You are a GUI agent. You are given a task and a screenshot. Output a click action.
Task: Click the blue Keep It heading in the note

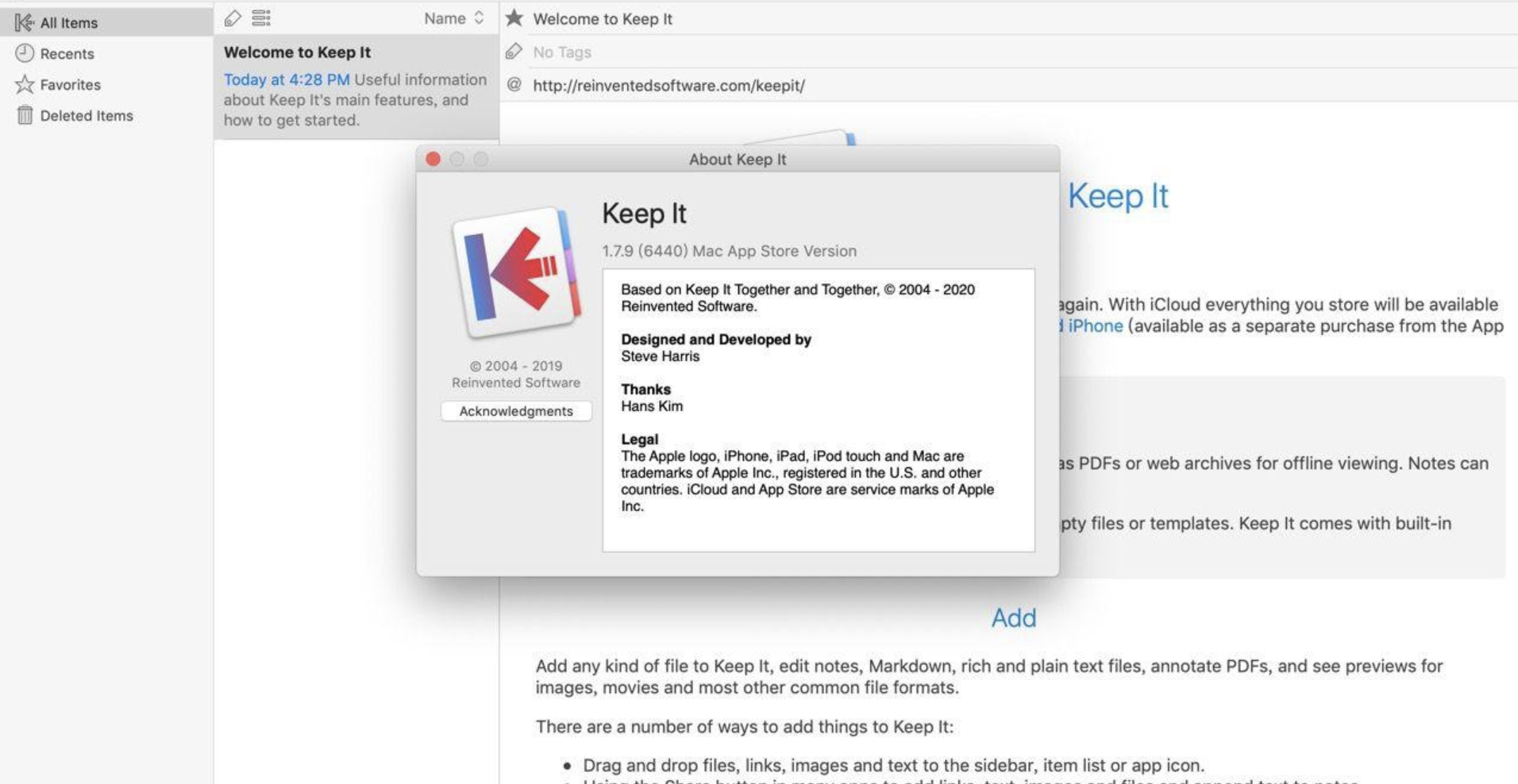(x=1118, y=197)
